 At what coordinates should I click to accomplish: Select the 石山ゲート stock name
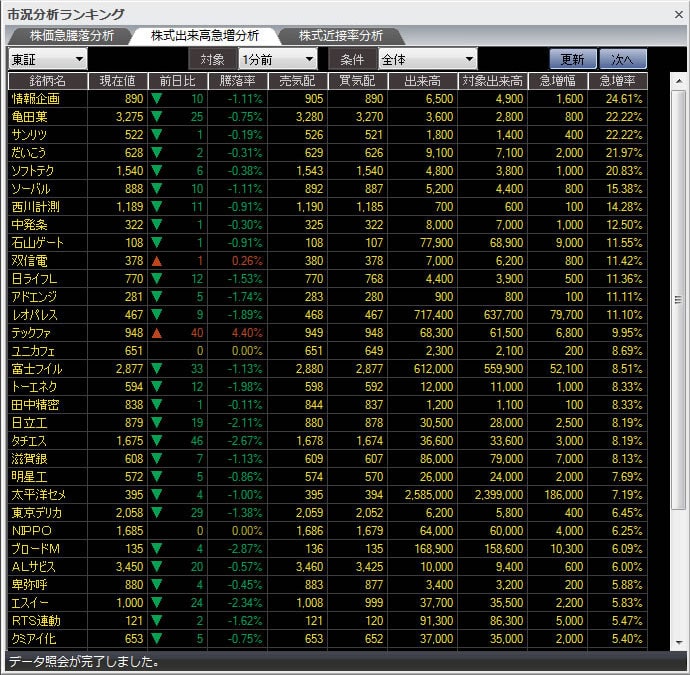pyautogui.click(x=37, y=243)
